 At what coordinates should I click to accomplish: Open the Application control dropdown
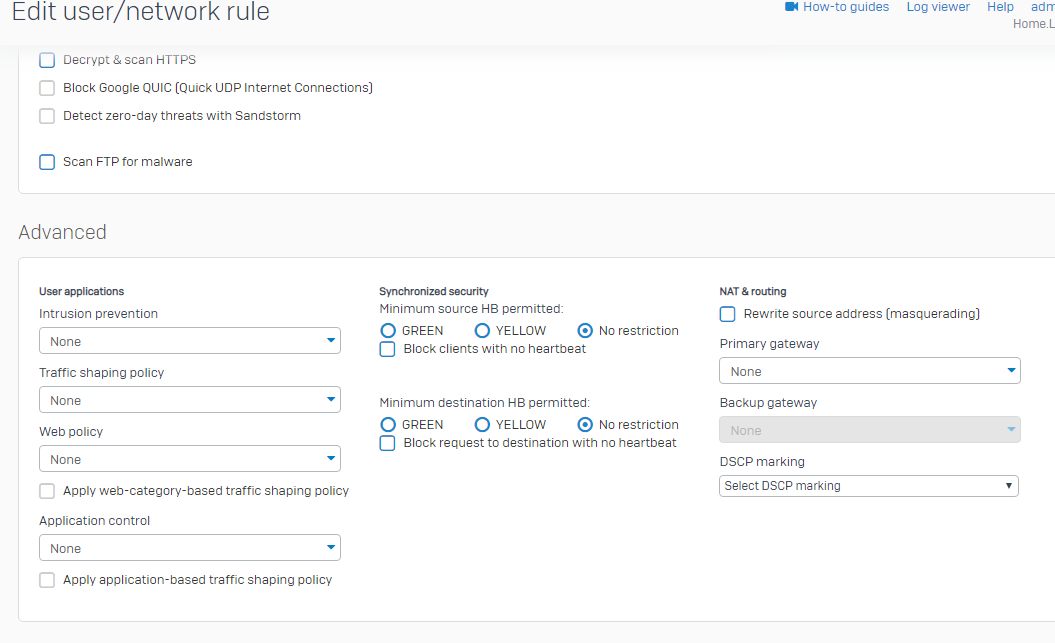tap(189, 548)
